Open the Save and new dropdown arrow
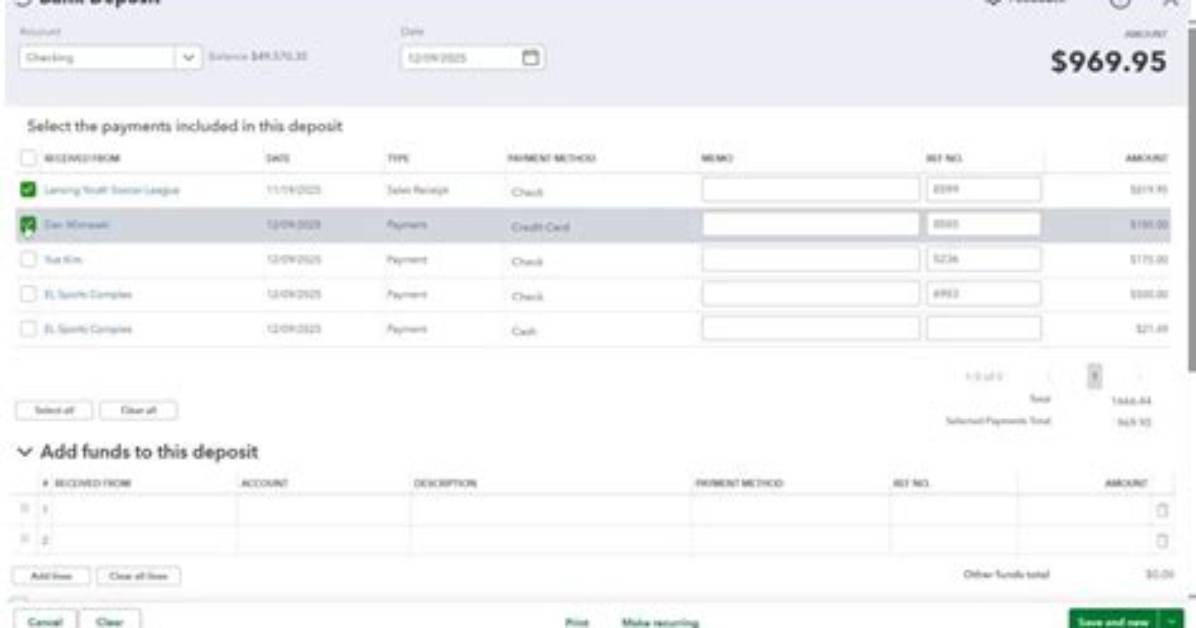Viewport: 1196px width, 628px height. coord(1171,622)
